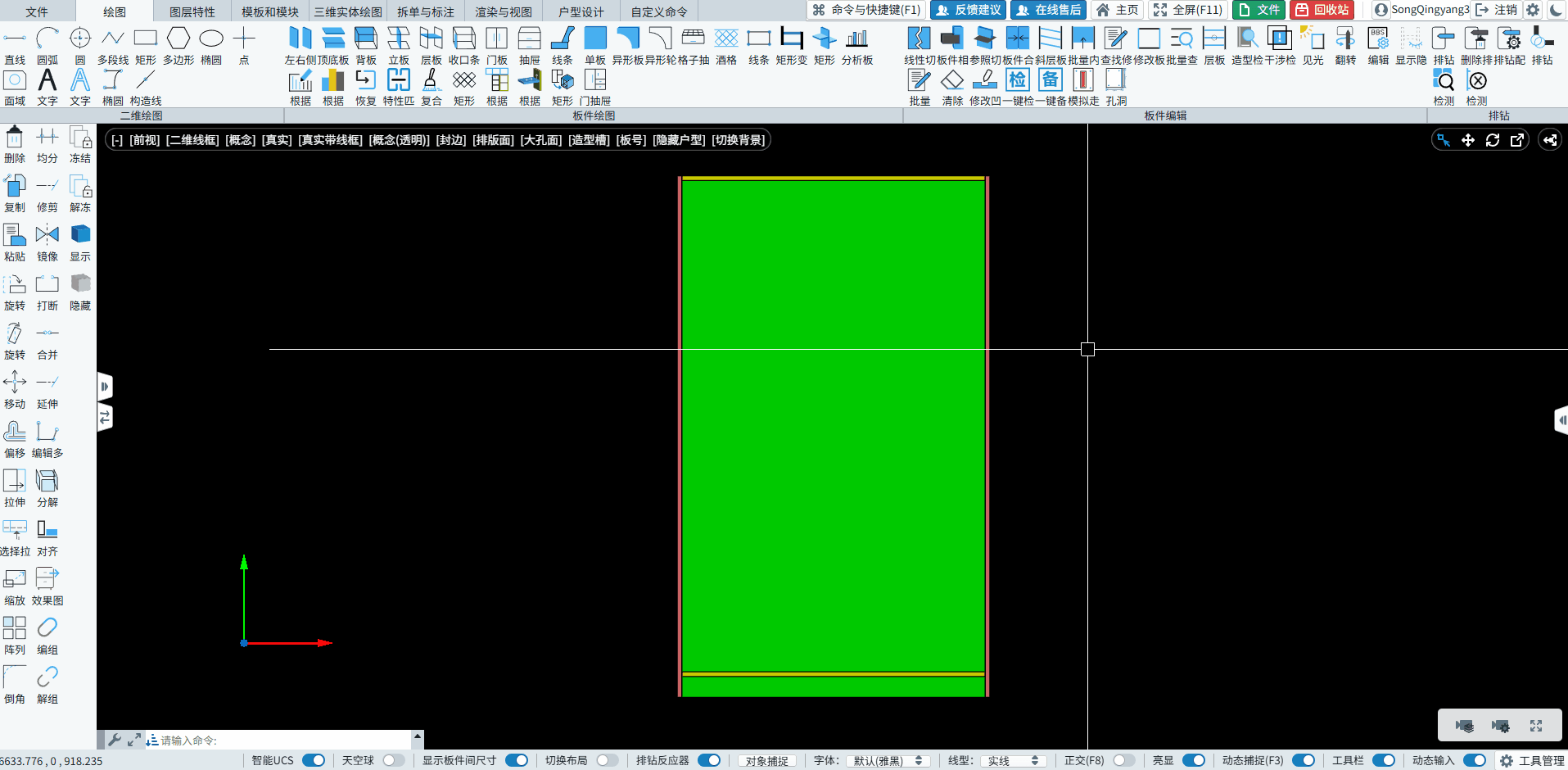Switch to the 图层特性 ribbon tab
The height and width of the screenshot is (770, 1568).
(192, 11)
